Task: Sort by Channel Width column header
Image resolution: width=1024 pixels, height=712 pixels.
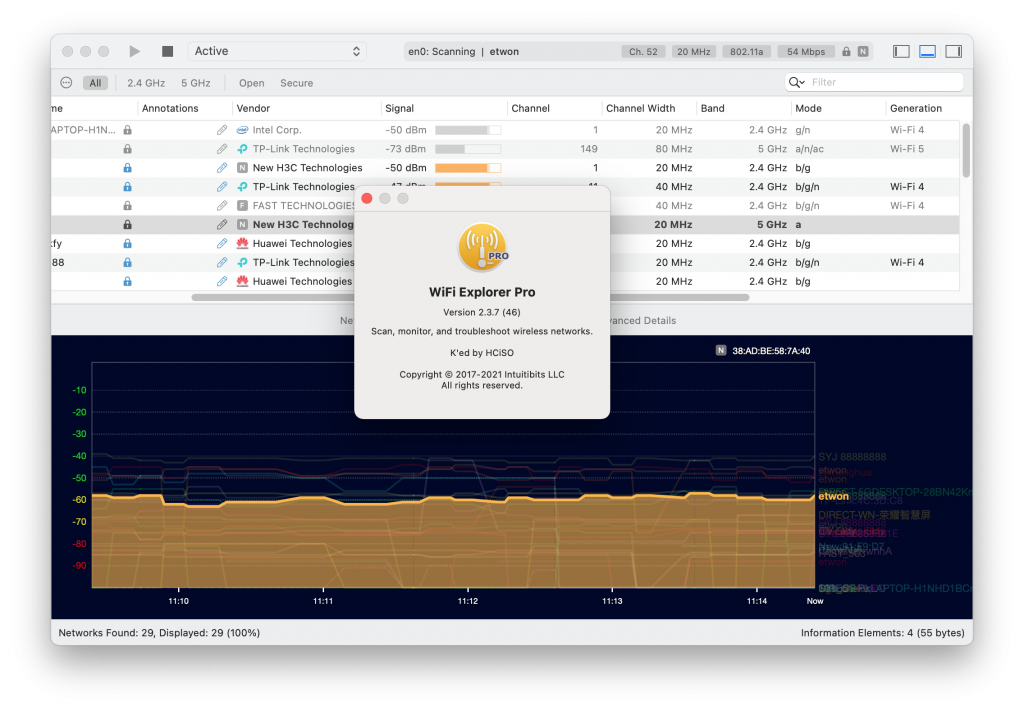Action: click(641, 108)
